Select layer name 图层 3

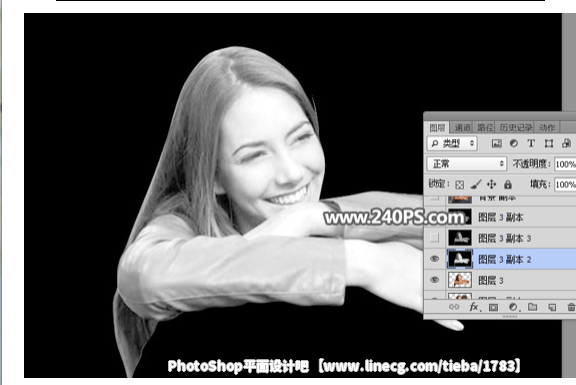coord(490,281)
